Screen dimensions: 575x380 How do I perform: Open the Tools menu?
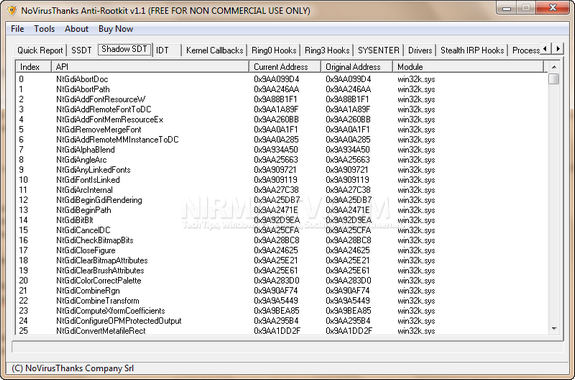pyautogui.click(x=44, y=29)
